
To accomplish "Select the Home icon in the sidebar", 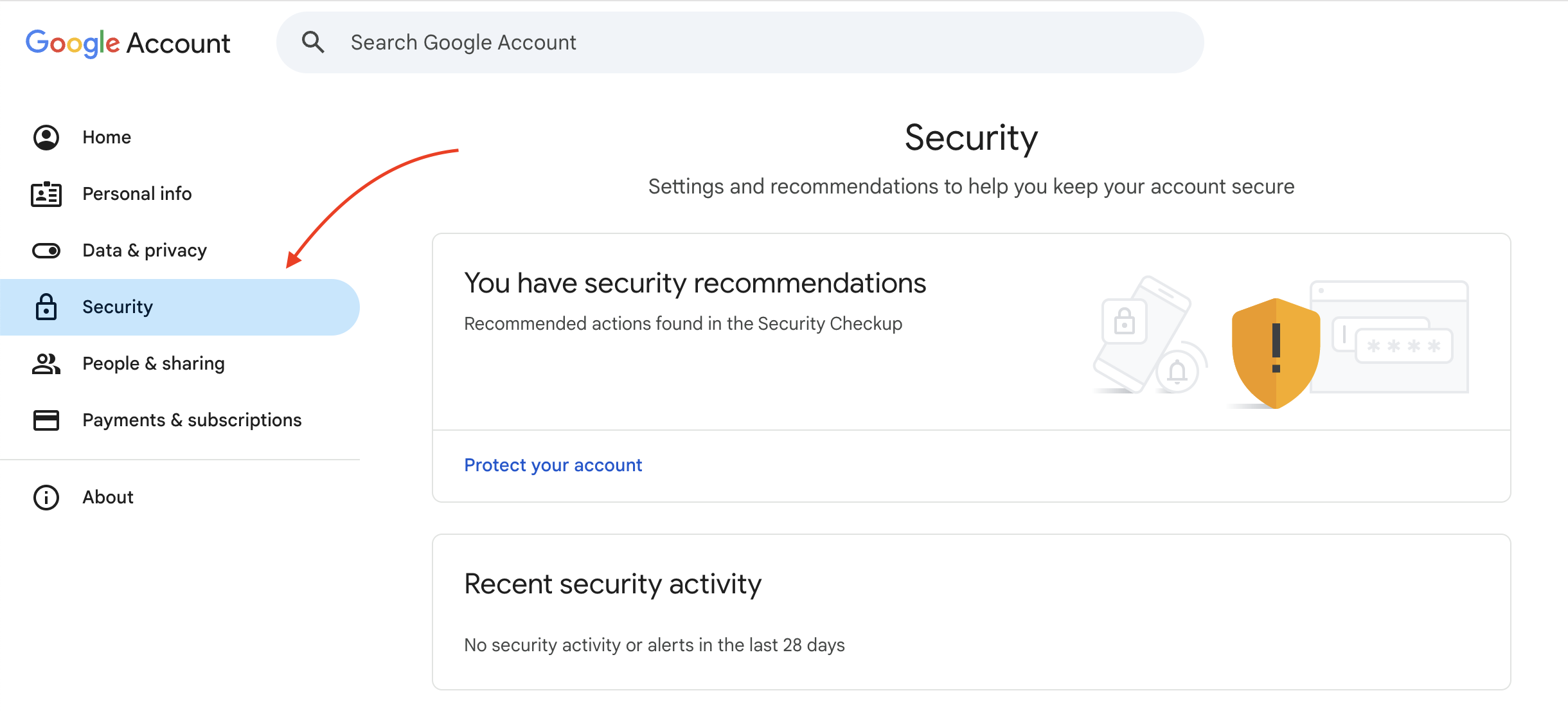I will (x=45, y=137).
